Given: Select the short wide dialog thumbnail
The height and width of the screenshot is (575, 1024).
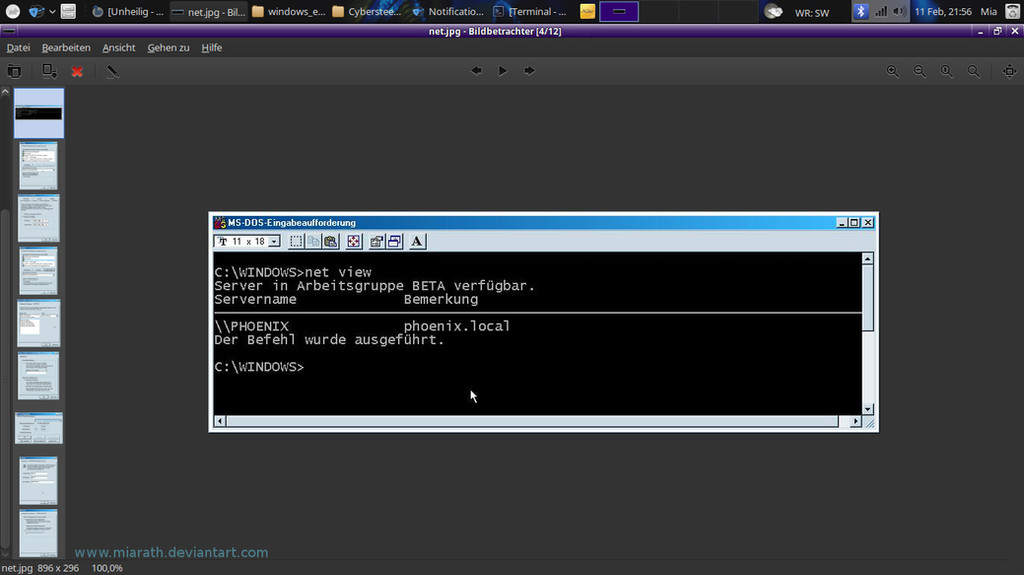Looking at the screenshot, I should 39,428.
